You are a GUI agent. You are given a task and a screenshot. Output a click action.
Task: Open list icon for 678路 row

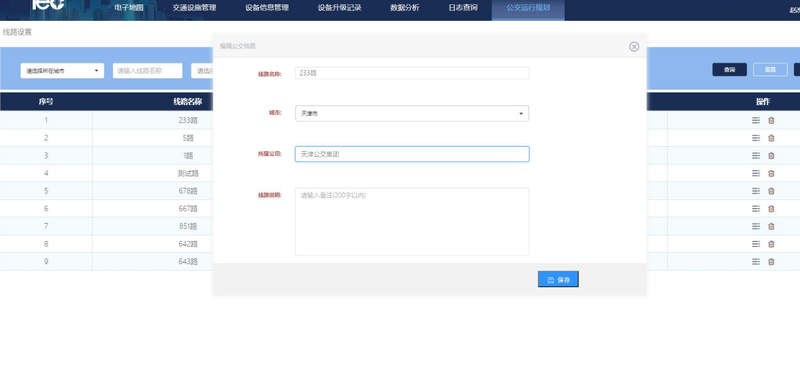[x=756, y=191]
